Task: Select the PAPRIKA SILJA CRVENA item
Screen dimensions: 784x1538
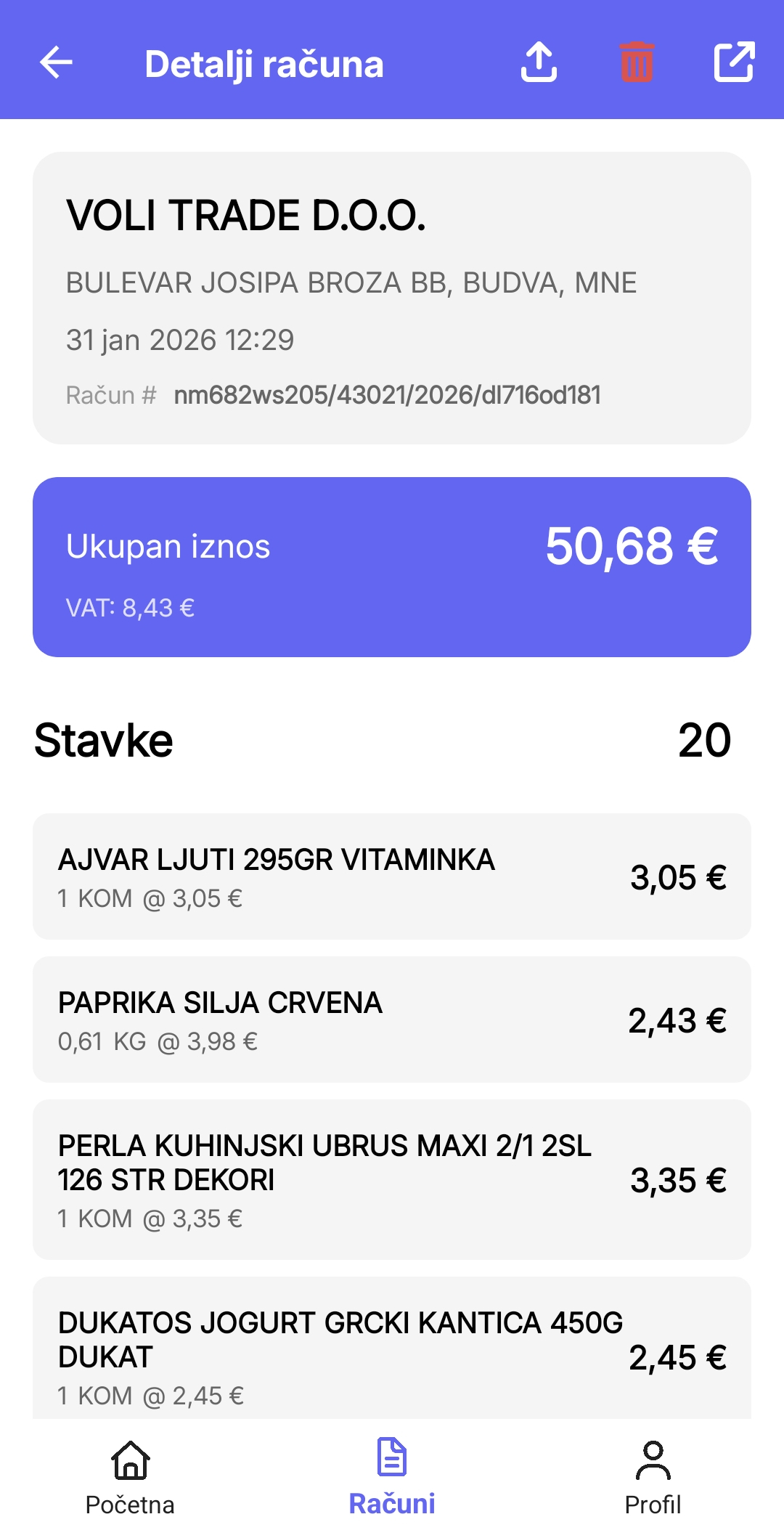Action: 392,1020
